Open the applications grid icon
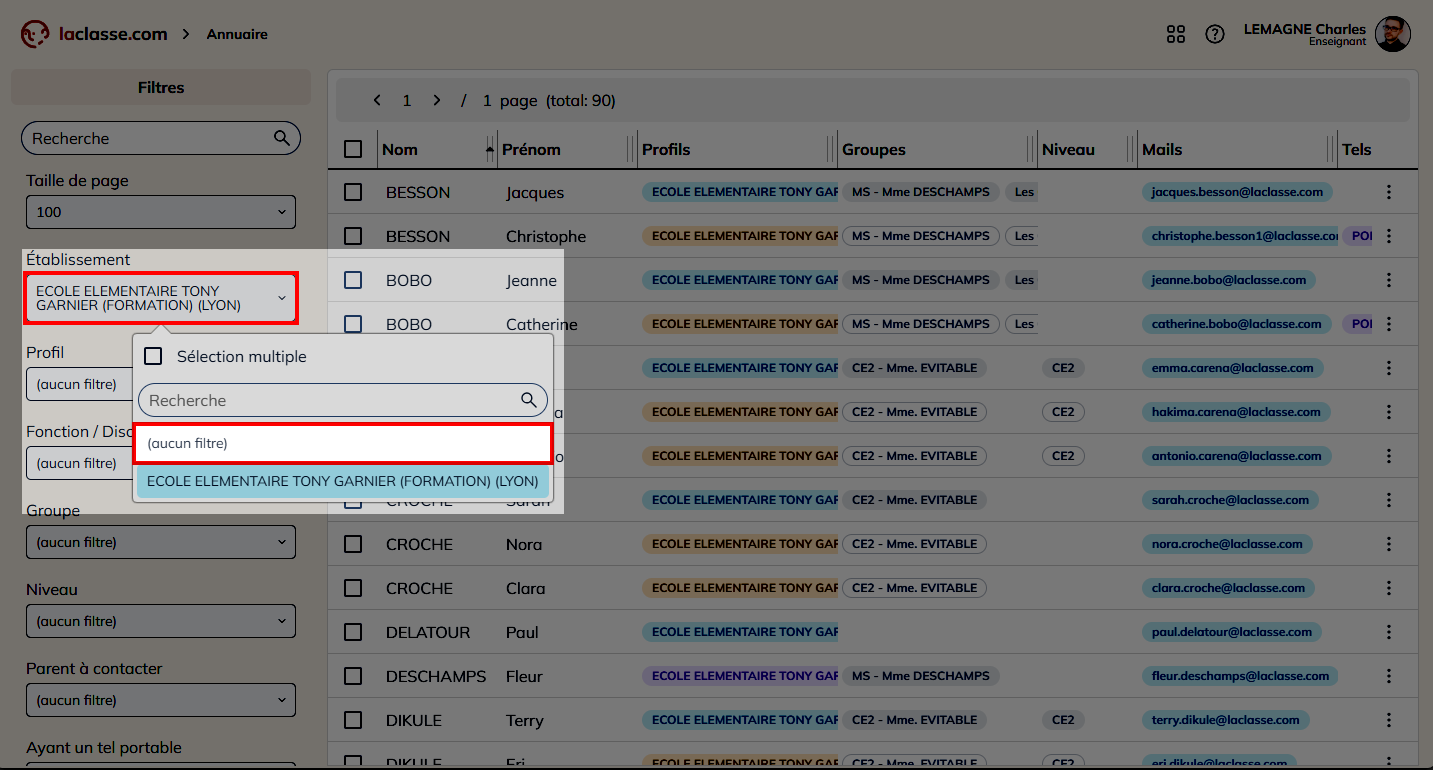The width and height of the screenshot is (1433, 770). (x=1176, y=34)
